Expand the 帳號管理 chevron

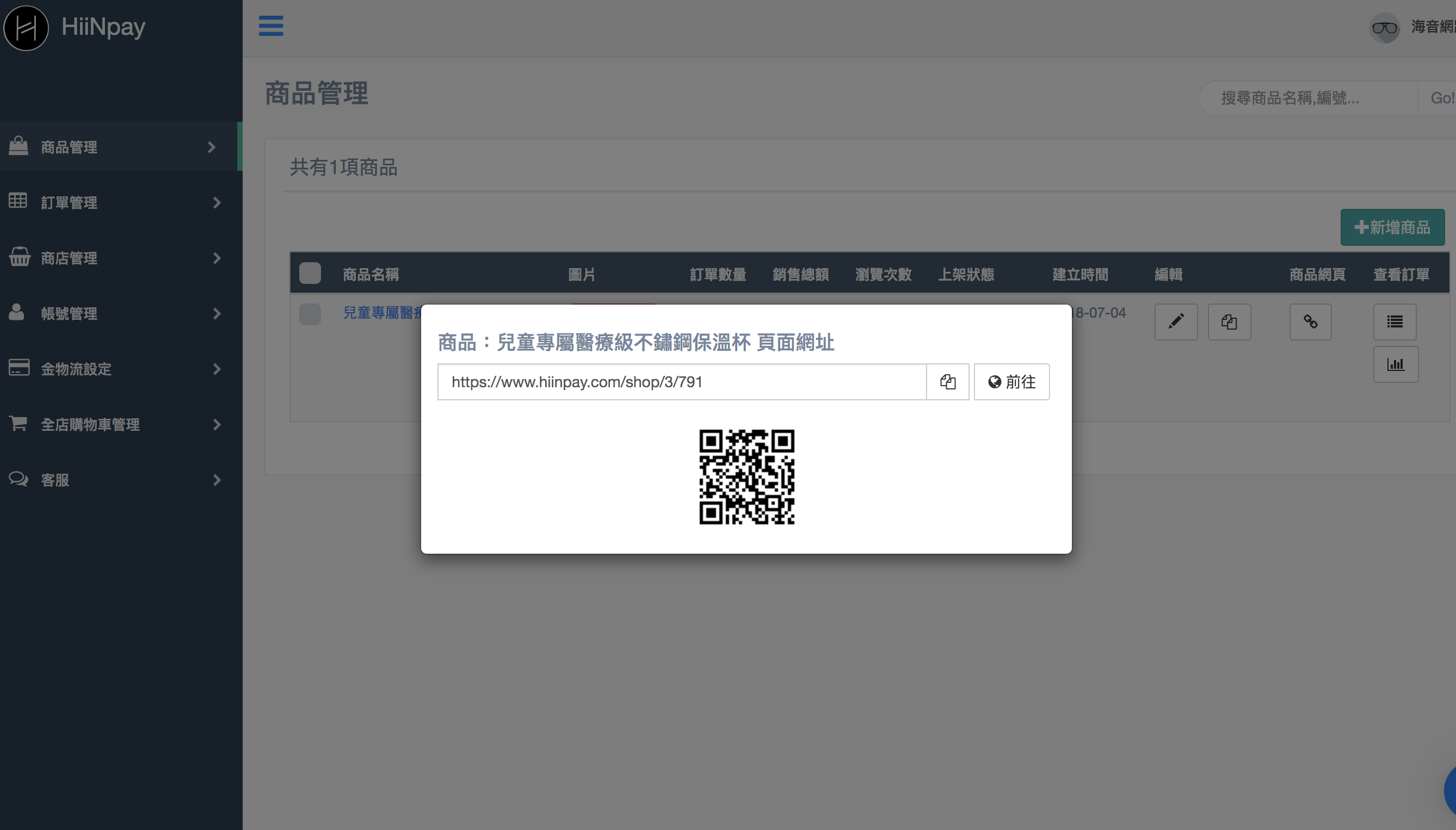coord(217,313)
